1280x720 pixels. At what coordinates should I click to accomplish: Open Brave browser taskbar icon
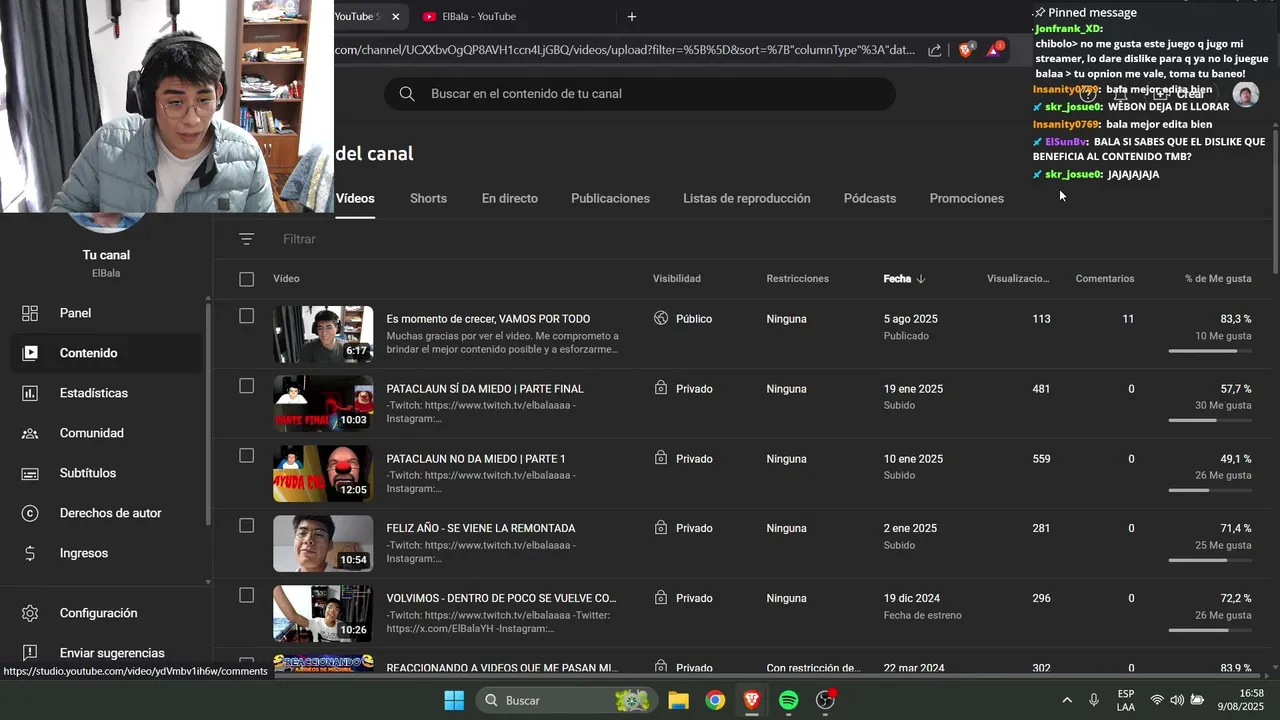pos(751,700)
